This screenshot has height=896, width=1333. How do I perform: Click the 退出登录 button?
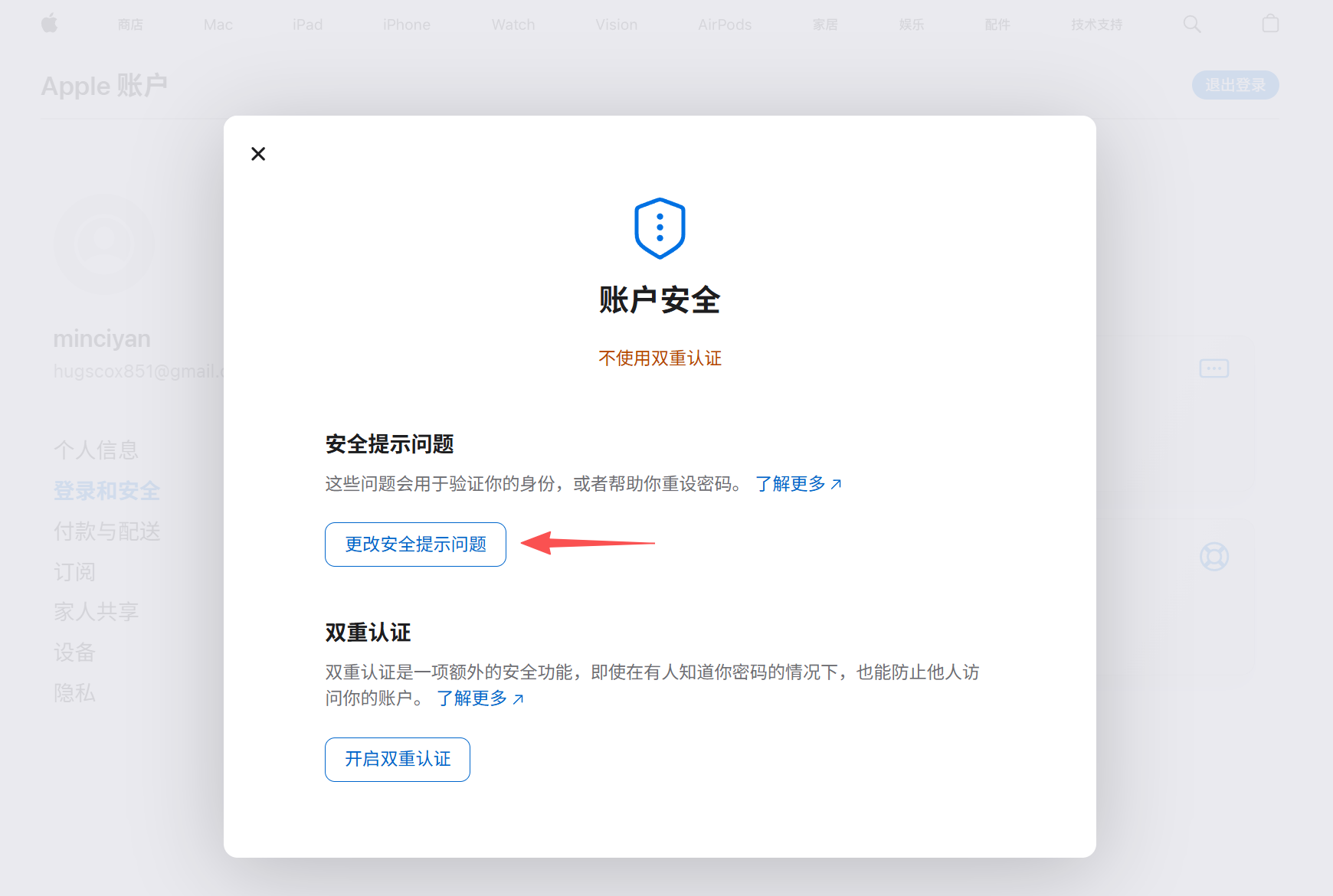(x=1235, y=85)
